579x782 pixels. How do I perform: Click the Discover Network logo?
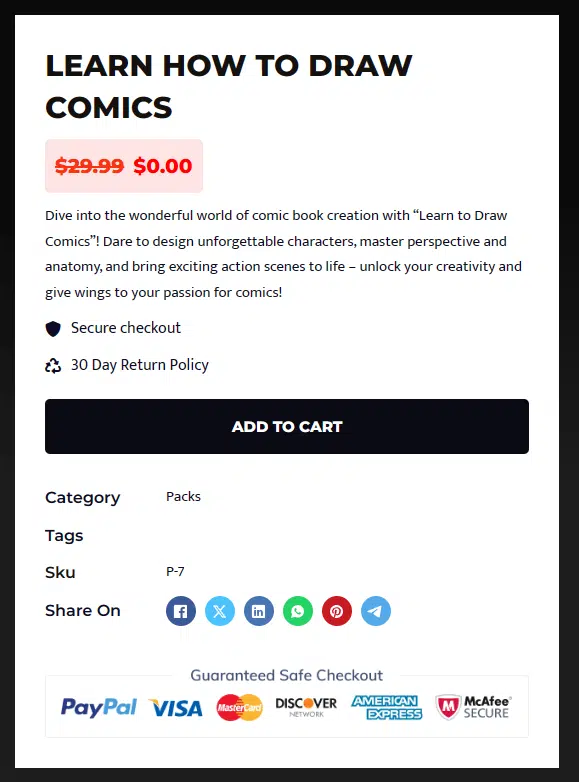[306, 707]
